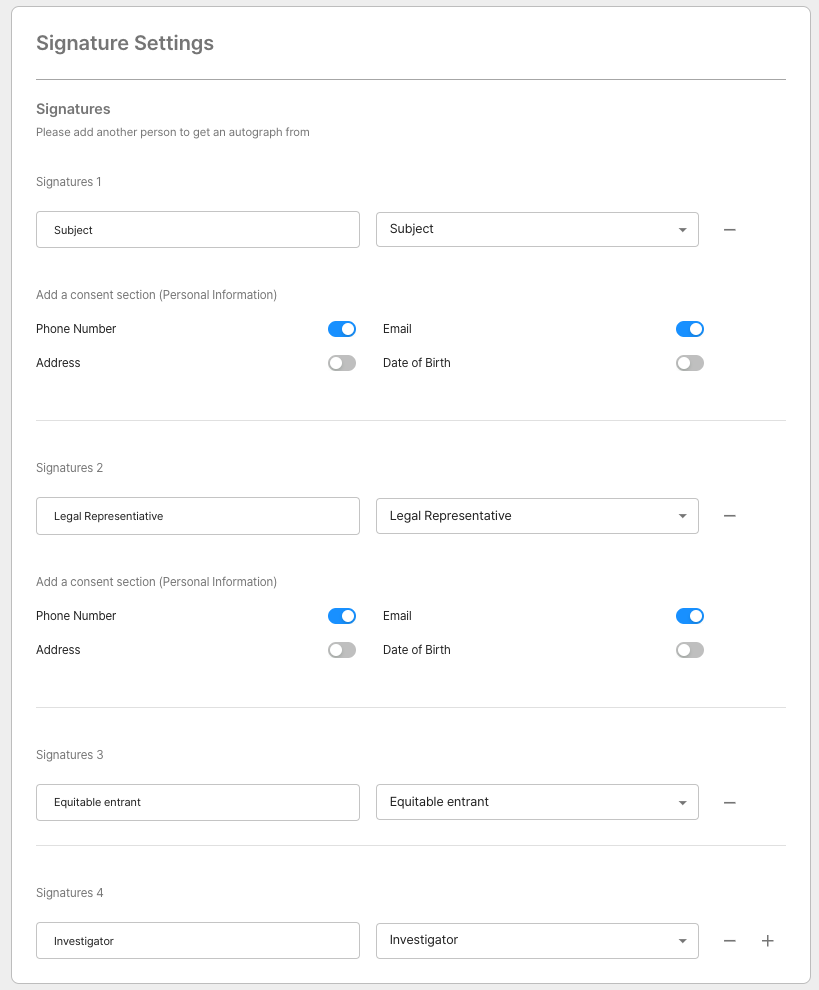
Task: Disable Email toggle for Signatures 1
Action: [690, 329]
